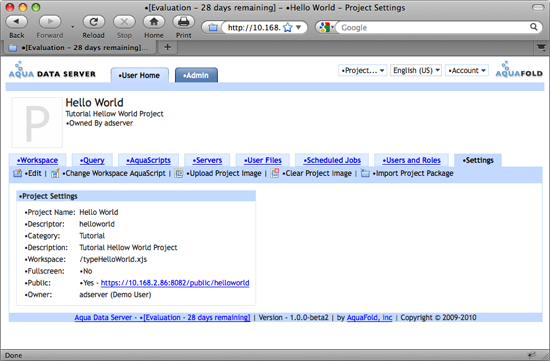Image resolution: width=550 pixels, height=361 pixels.
Task: Bookmark page with the star icon
Action: (288, 27)
